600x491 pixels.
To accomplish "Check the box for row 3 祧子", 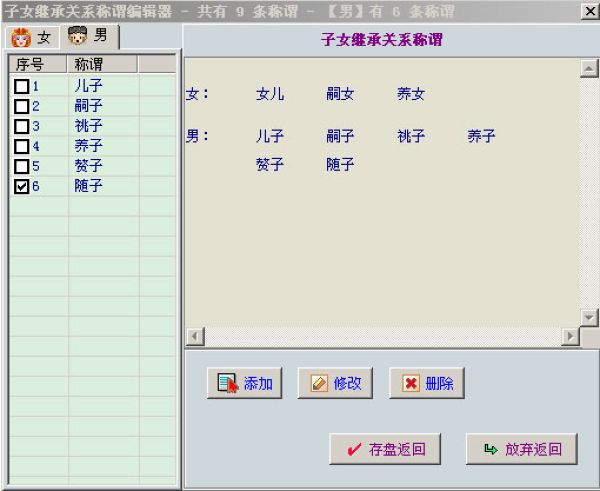I will (21, 126).
